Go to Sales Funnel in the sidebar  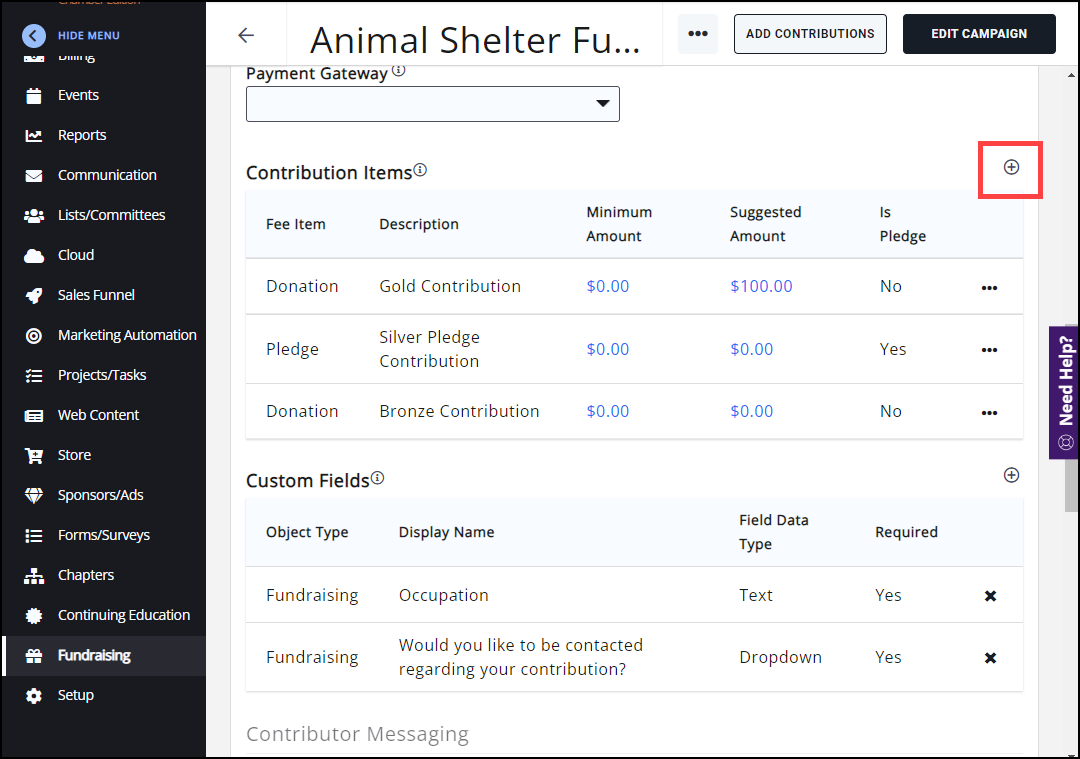pyautogui.click(x=96, y=295)
